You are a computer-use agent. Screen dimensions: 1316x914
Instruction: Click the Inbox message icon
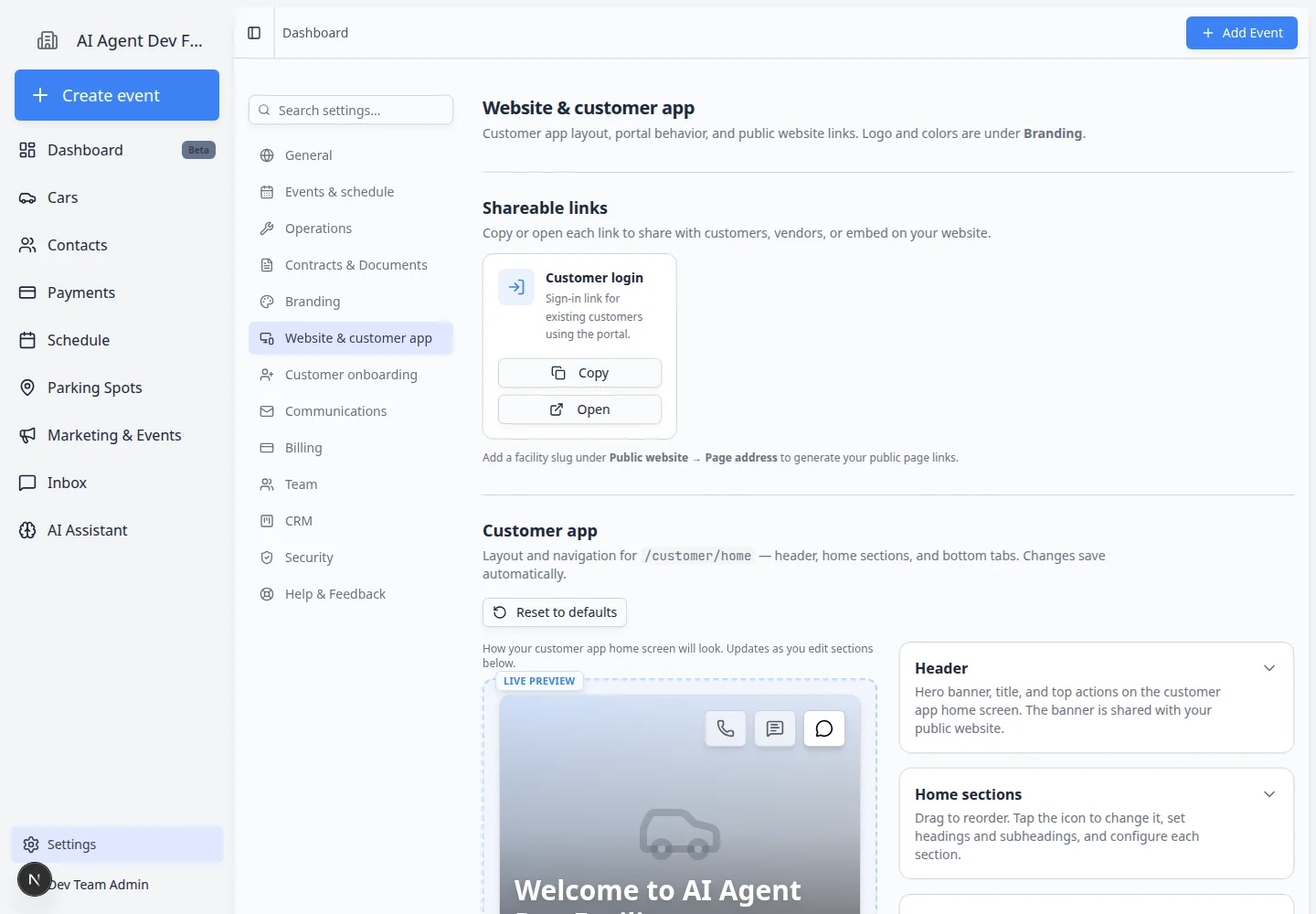[x=27, y=483]
